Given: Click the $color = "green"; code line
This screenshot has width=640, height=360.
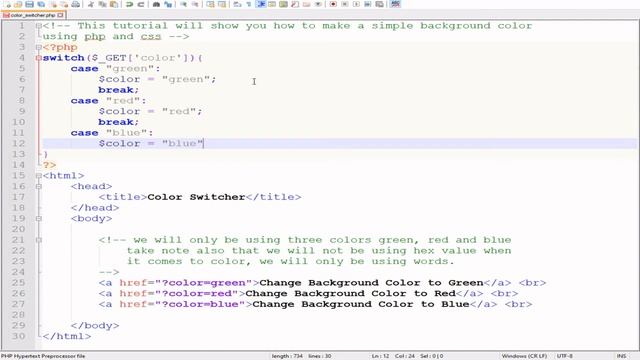Looking at the screenshot, I should (157, 79).
